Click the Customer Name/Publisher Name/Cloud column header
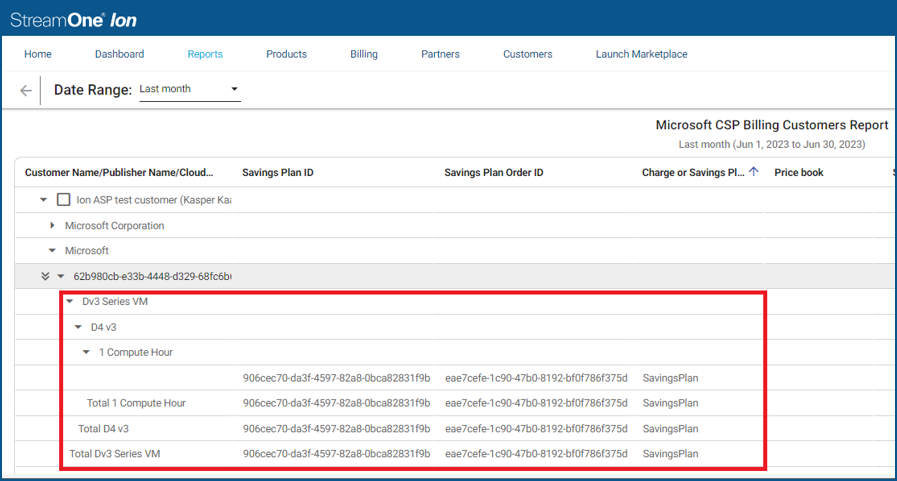This screenshot has height=481, width=897. 119,173
